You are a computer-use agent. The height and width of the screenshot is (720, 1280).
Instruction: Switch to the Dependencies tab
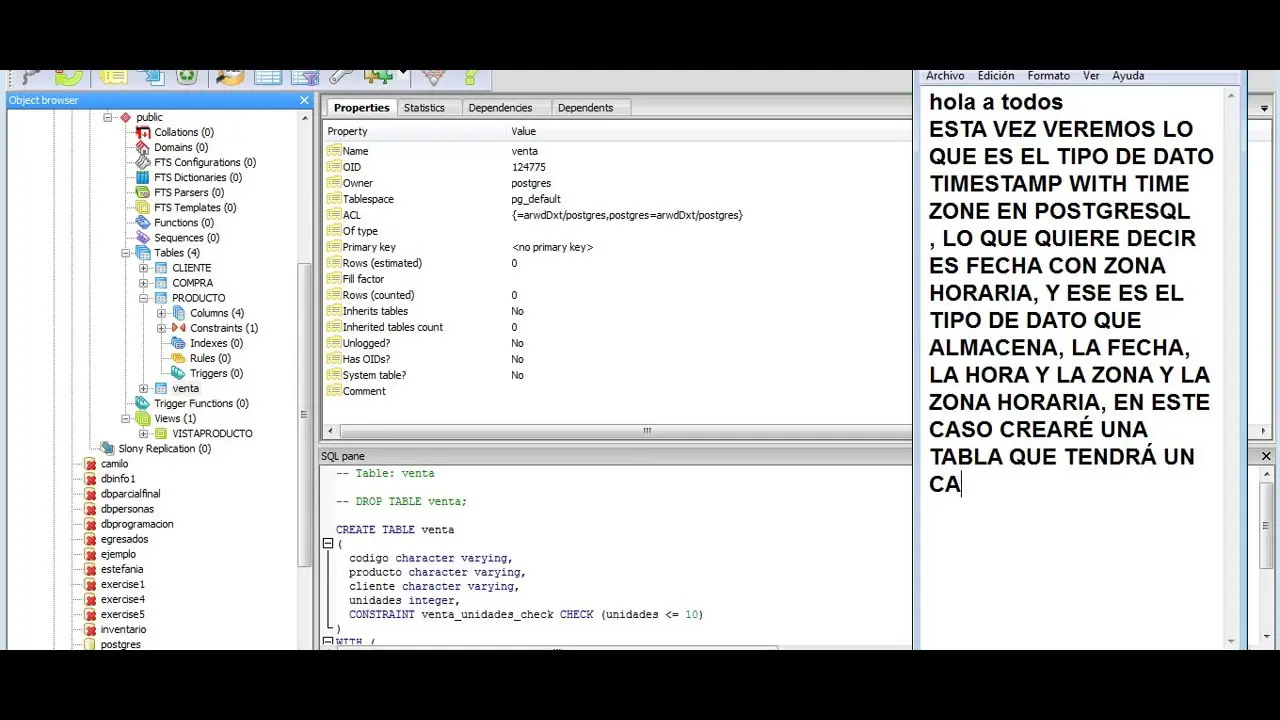[x=500, y=108]
